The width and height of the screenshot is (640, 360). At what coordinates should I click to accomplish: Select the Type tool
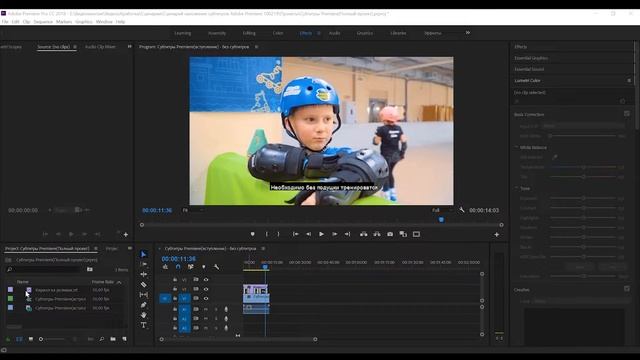tap(144, 325)
